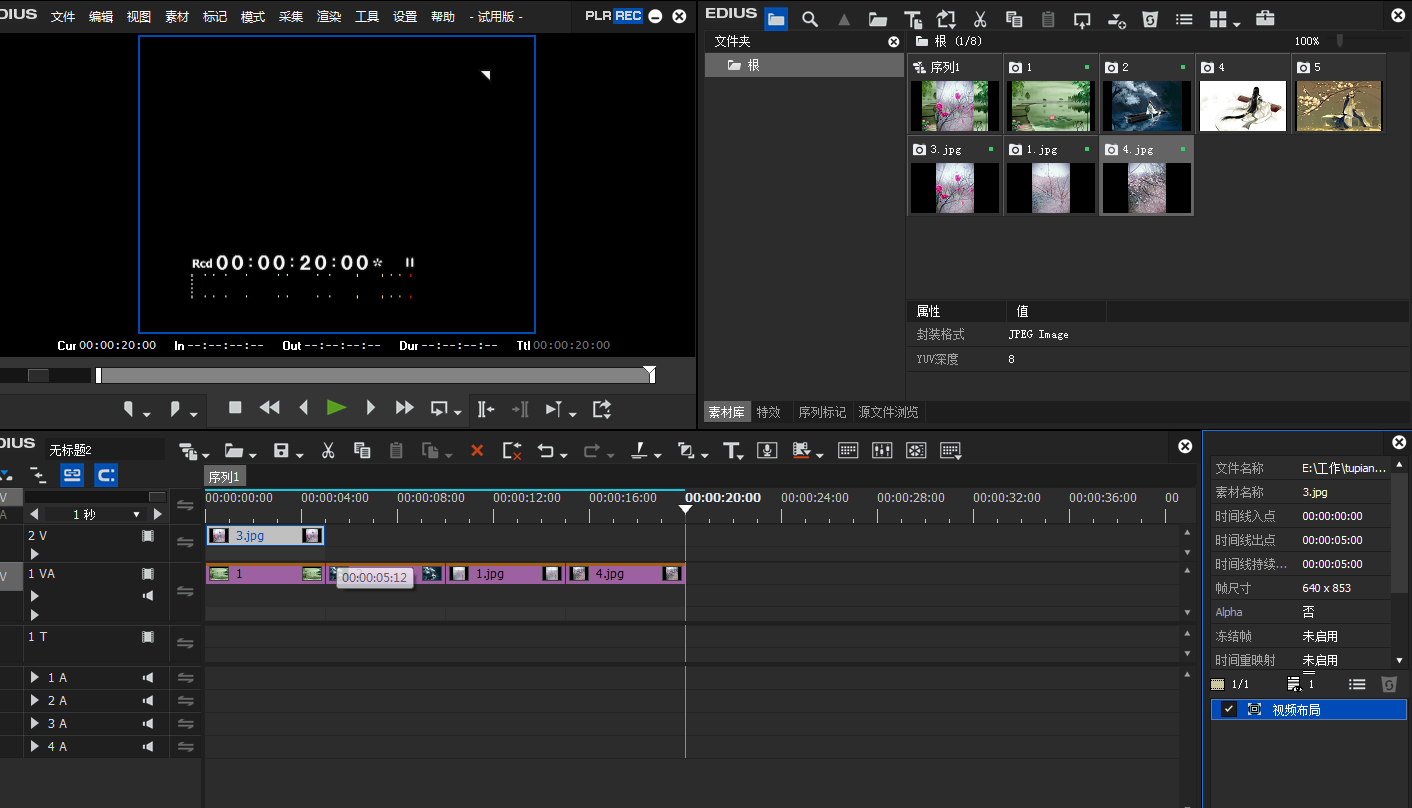Mute the 1 A audio track

[148, 678]
